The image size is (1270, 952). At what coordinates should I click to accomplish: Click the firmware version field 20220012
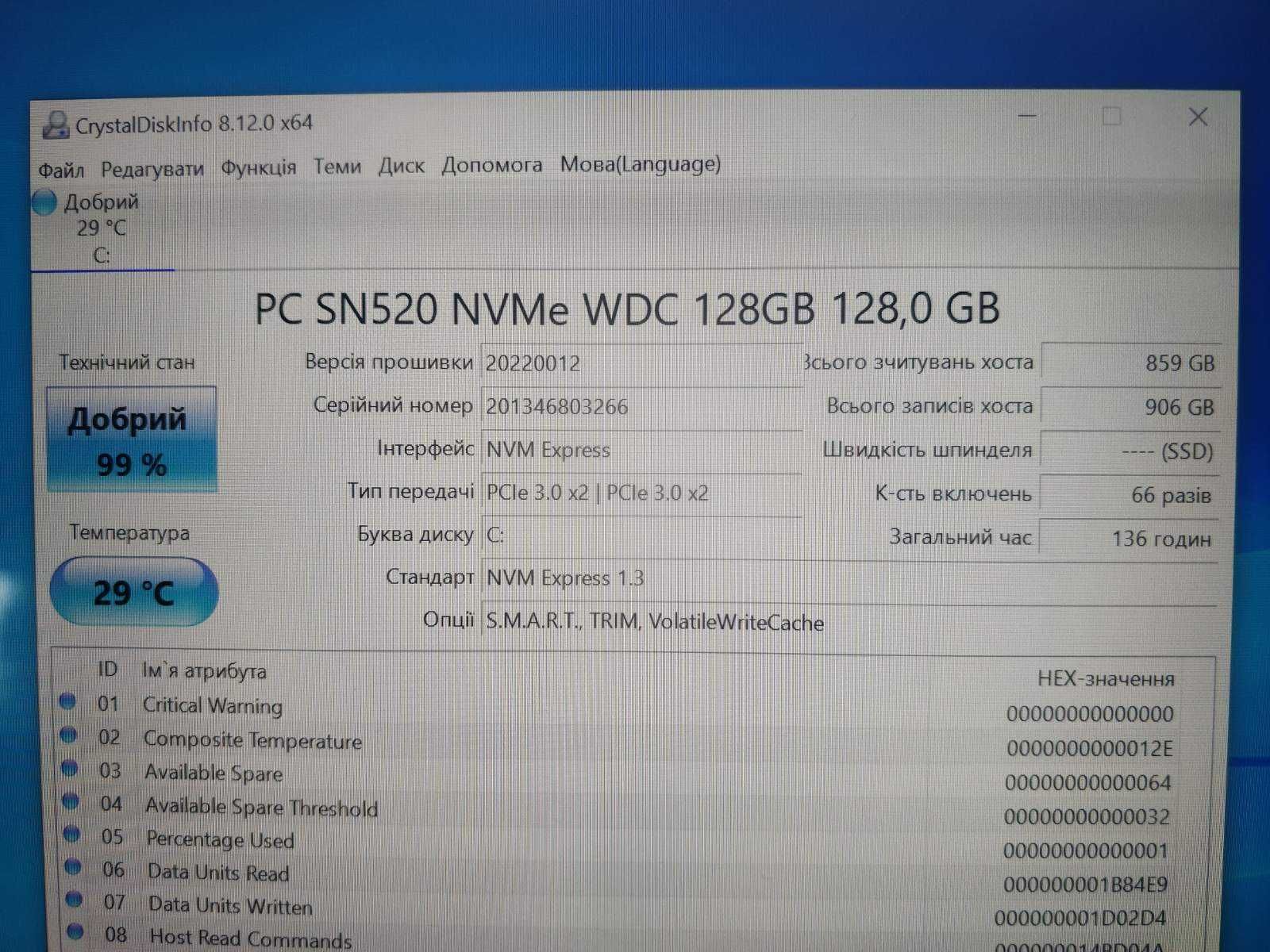tap(641, 363)
